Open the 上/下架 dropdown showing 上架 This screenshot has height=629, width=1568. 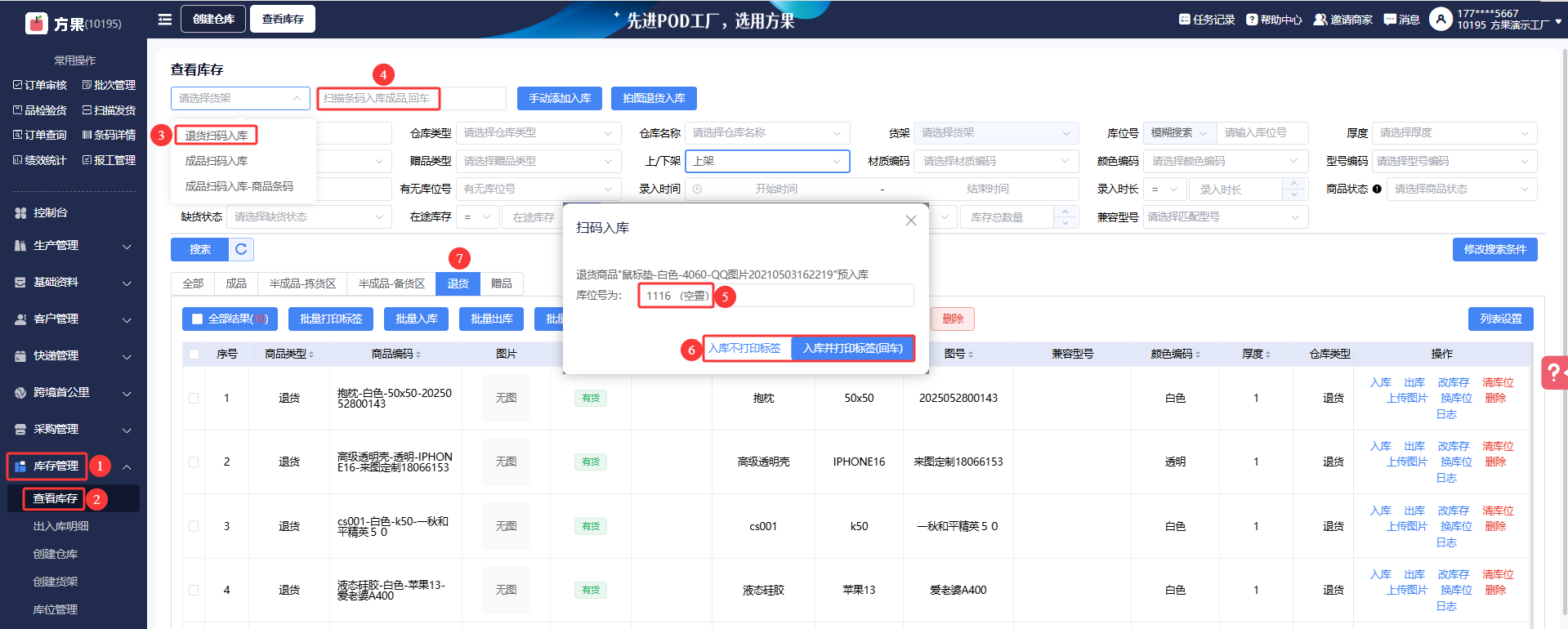767,161
